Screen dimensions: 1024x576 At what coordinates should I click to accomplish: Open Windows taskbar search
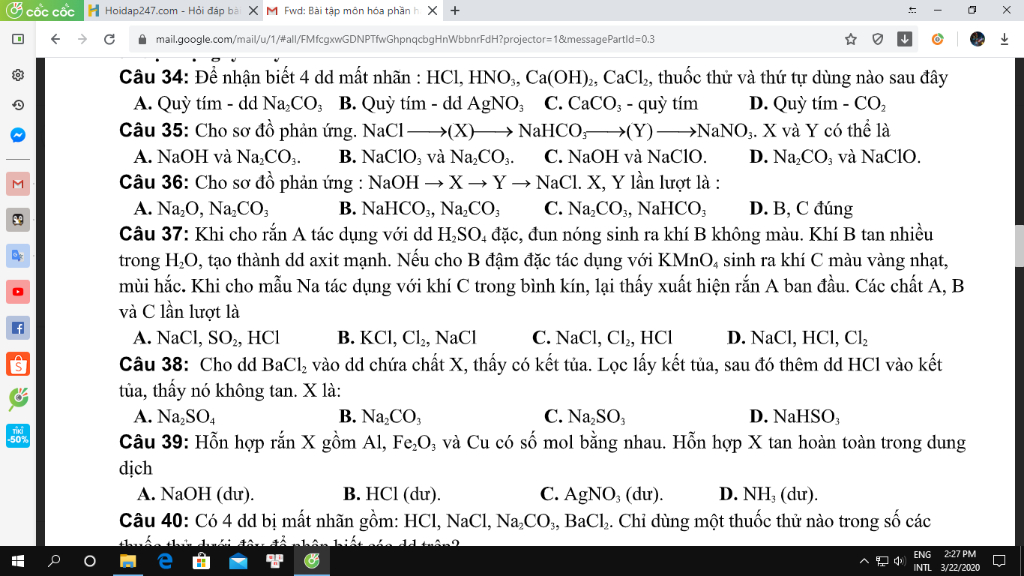54,561
